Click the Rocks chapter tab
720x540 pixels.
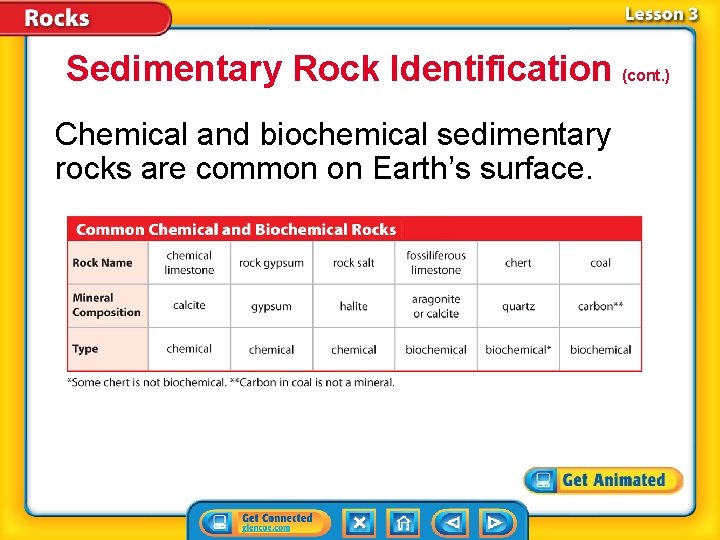[85, 17]
